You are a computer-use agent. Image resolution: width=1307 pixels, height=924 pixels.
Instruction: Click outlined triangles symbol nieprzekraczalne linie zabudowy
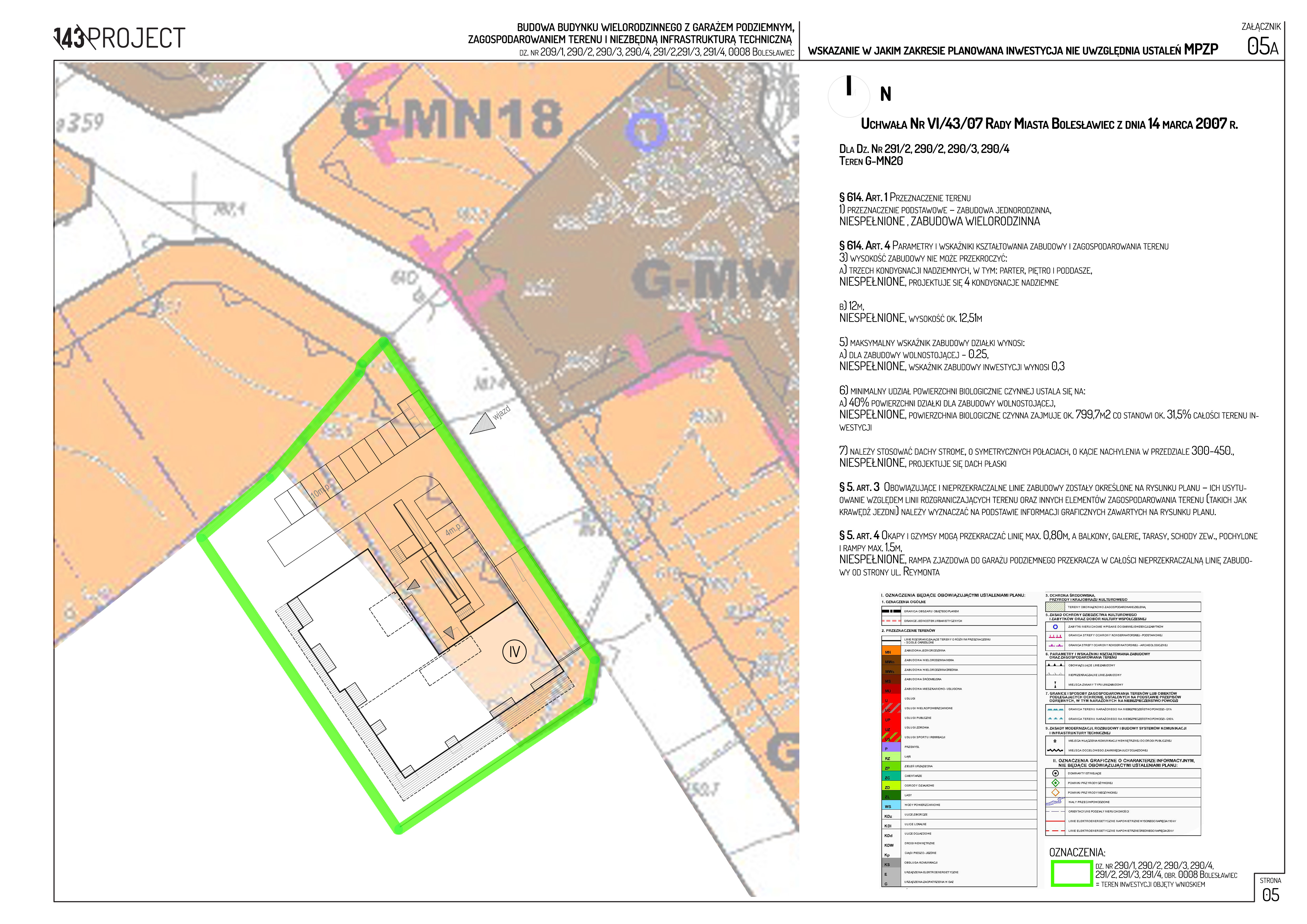pyautogui.click(x=1055, y=674)
